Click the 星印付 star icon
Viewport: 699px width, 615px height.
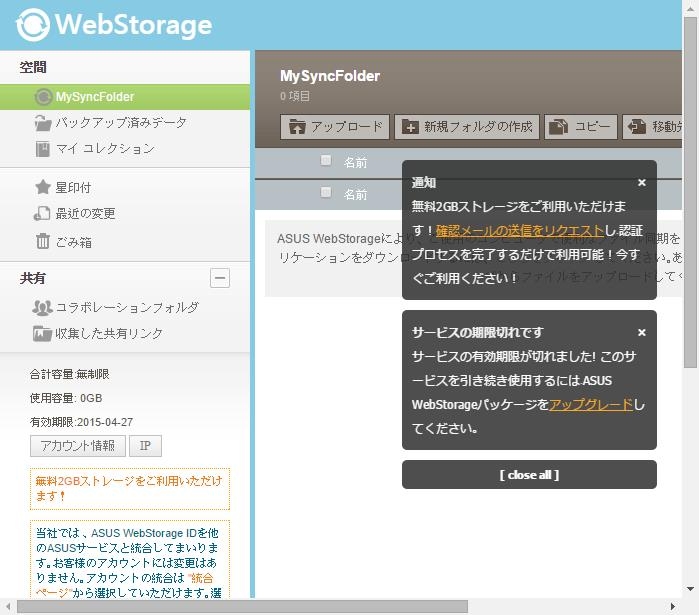point(43,187)
